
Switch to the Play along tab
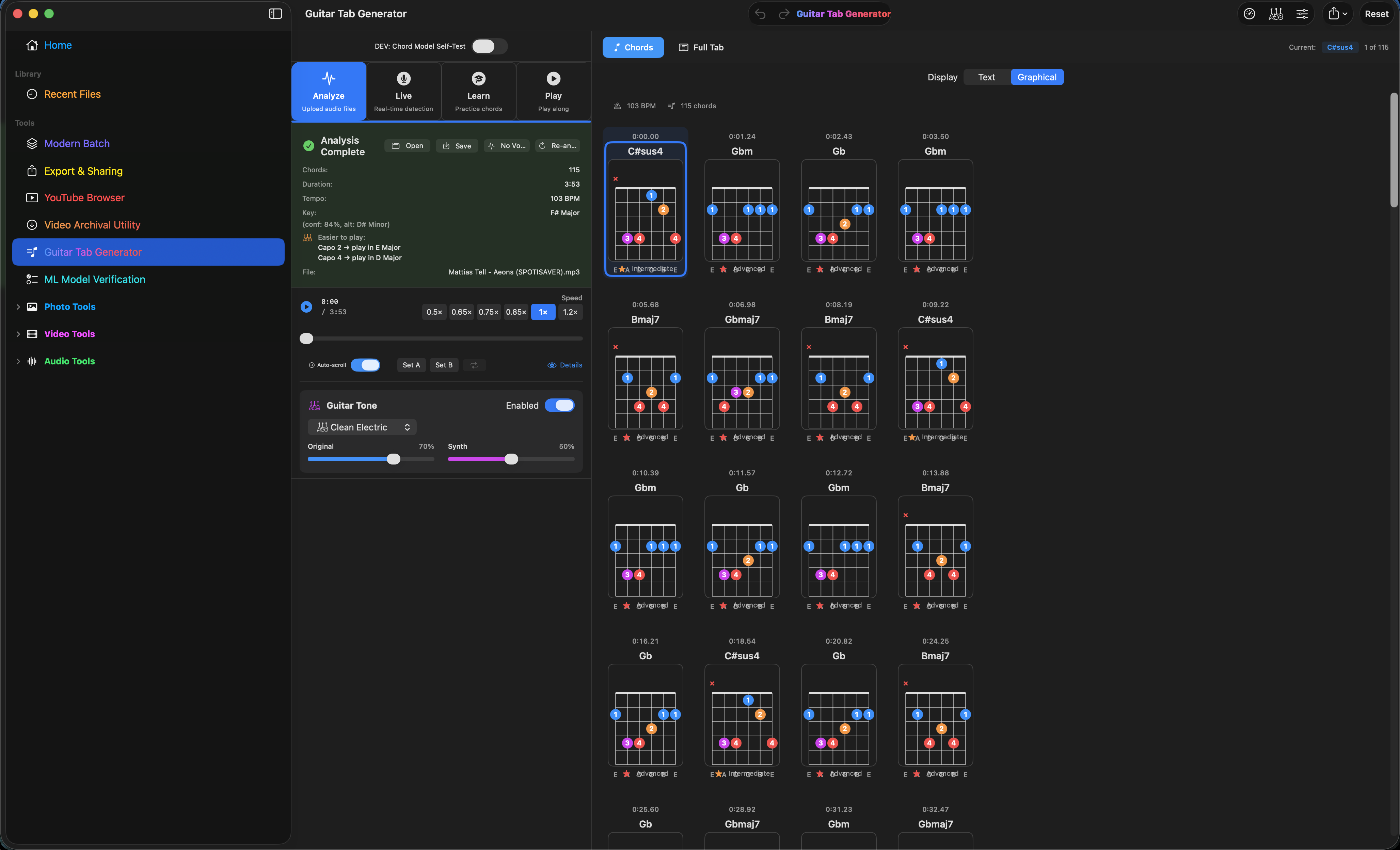[553, 92]
